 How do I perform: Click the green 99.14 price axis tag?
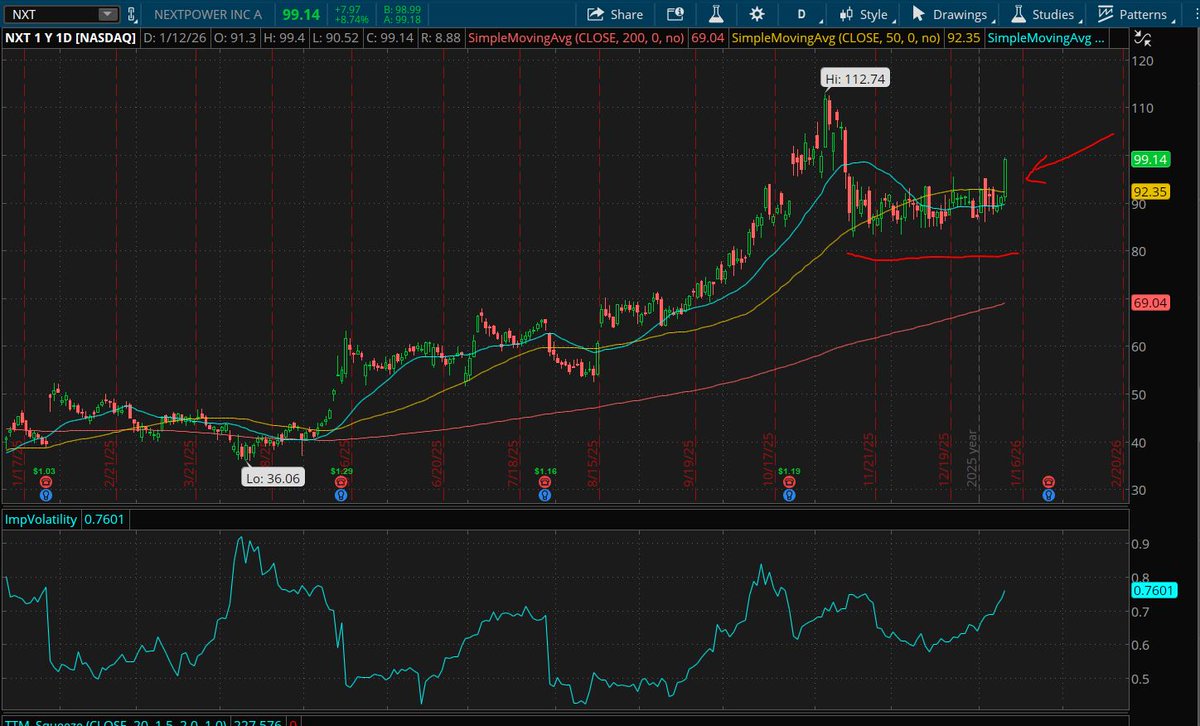coord(1151,160)
